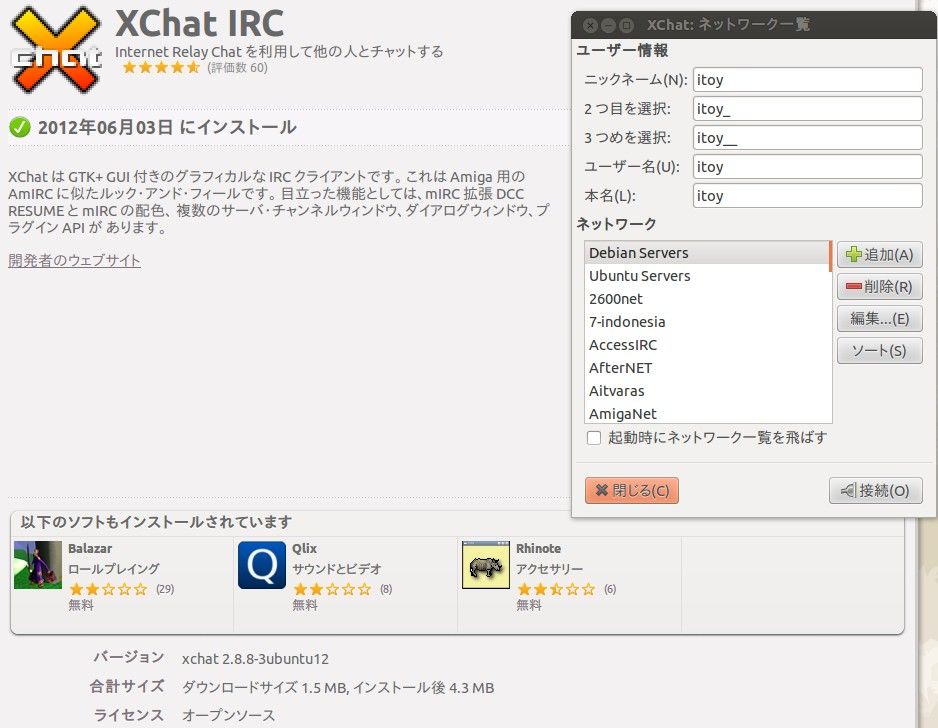Select Debian Servers in network list
The width and height of the screenshot is (938, 728).
coord(706,253)
